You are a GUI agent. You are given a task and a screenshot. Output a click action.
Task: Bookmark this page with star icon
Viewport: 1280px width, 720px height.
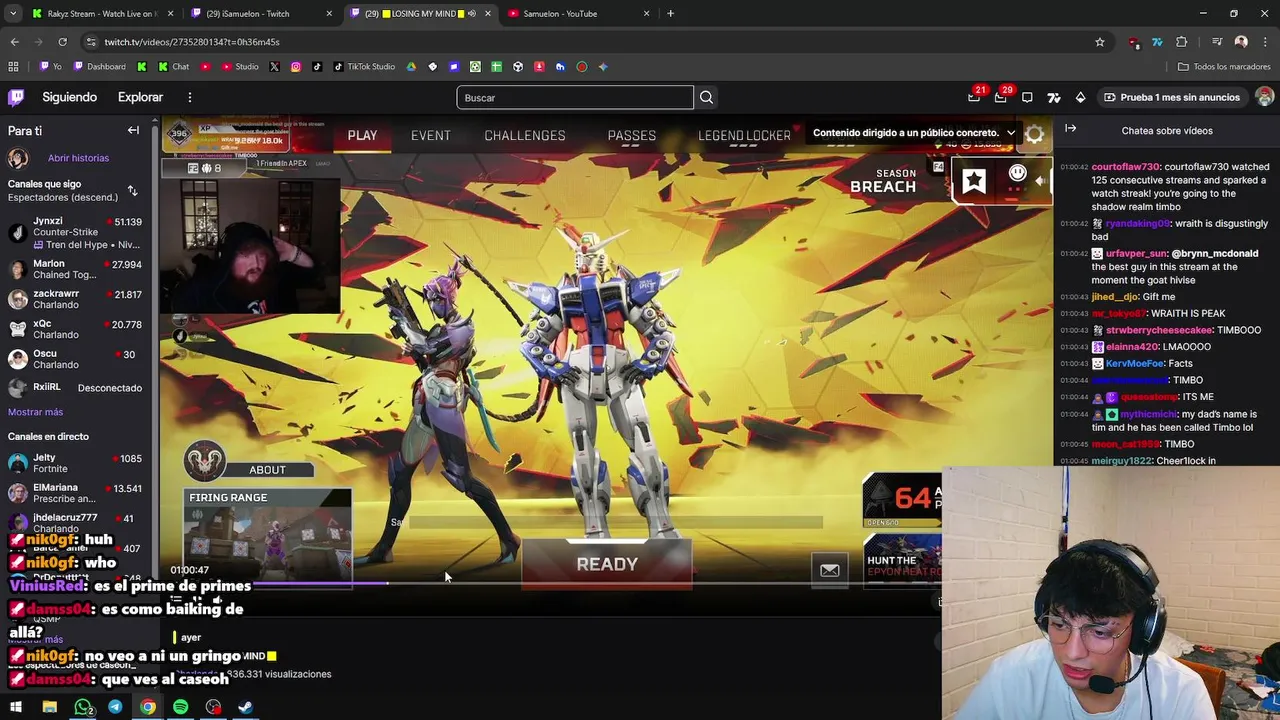(x=1100, y=42)
